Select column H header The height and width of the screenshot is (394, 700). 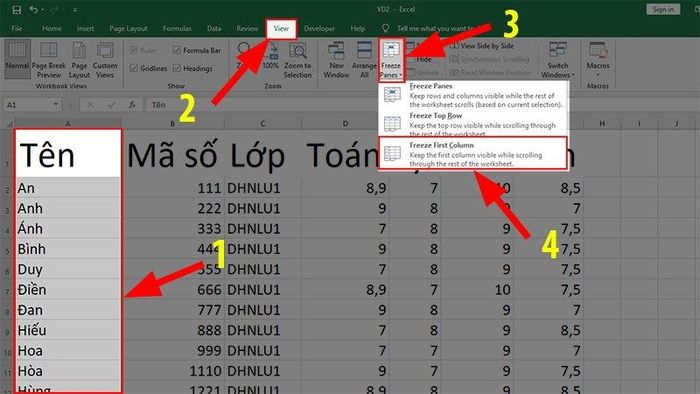(602, 124)
